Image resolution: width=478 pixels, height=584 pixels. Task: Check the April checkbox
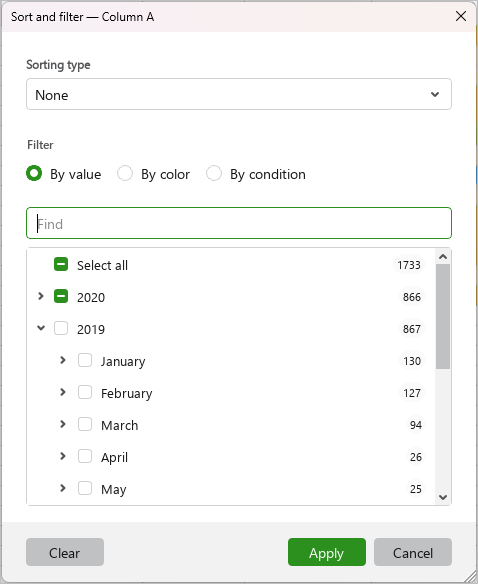pos(85,456)
